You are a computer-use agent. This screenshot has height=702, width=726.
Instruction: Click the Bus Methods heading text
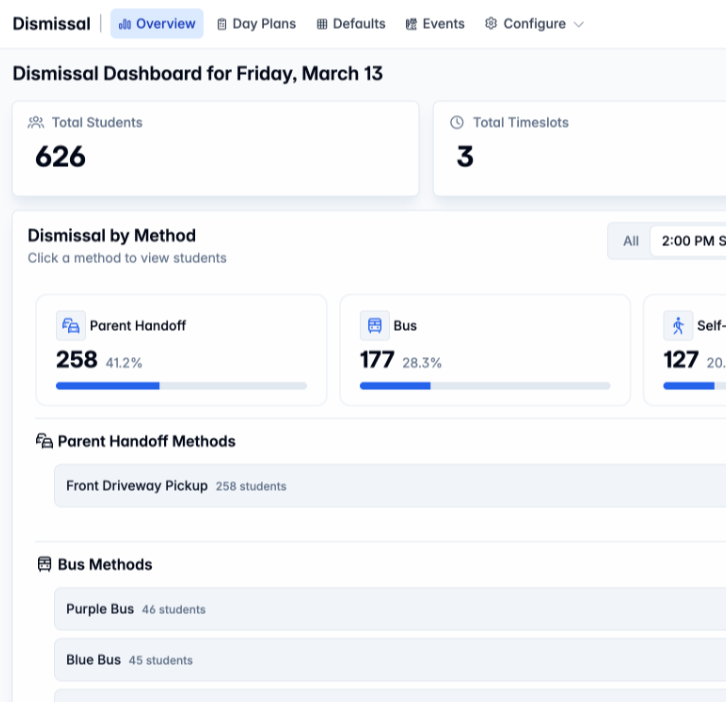pyautogui.click(x=105, y=564)
